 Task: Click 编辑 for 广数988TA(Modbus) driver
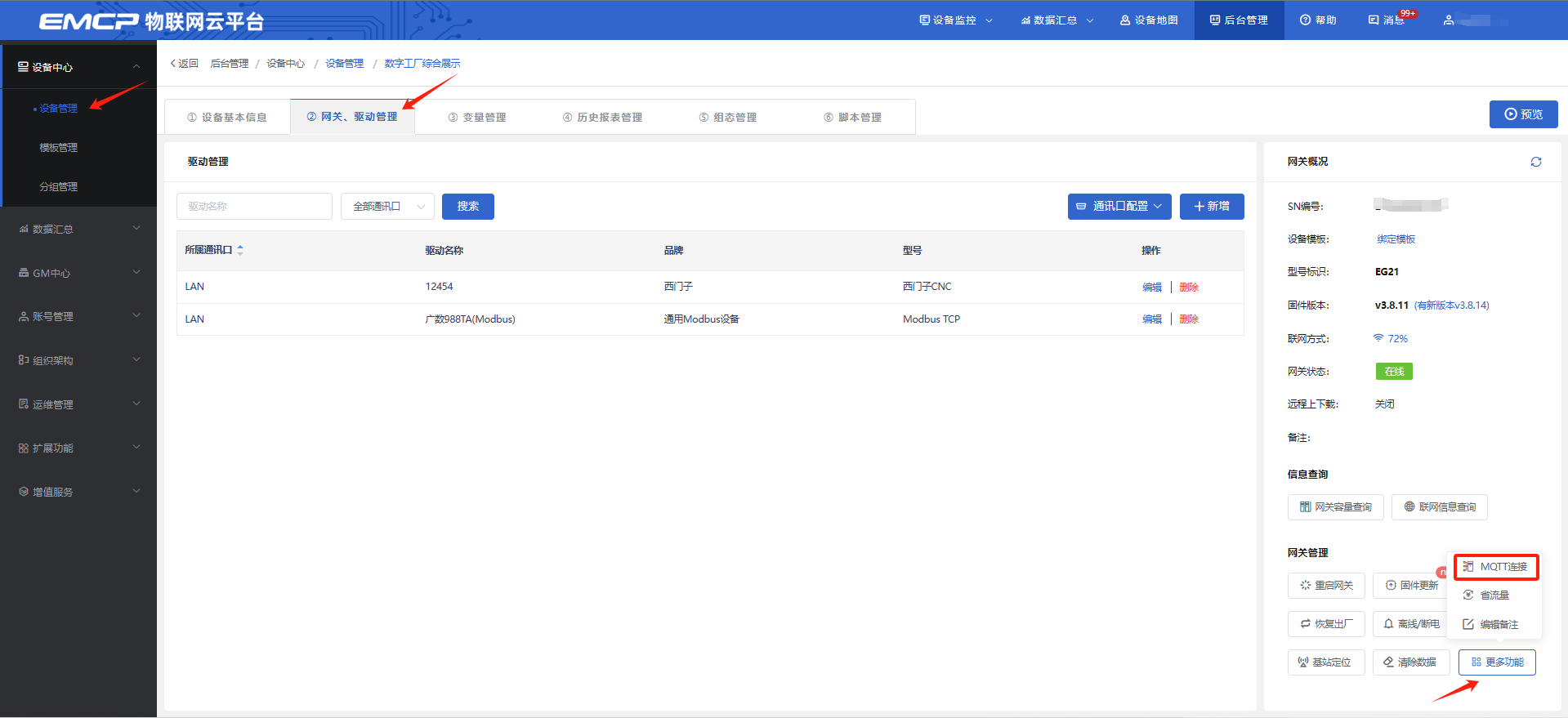[1152, 319]
